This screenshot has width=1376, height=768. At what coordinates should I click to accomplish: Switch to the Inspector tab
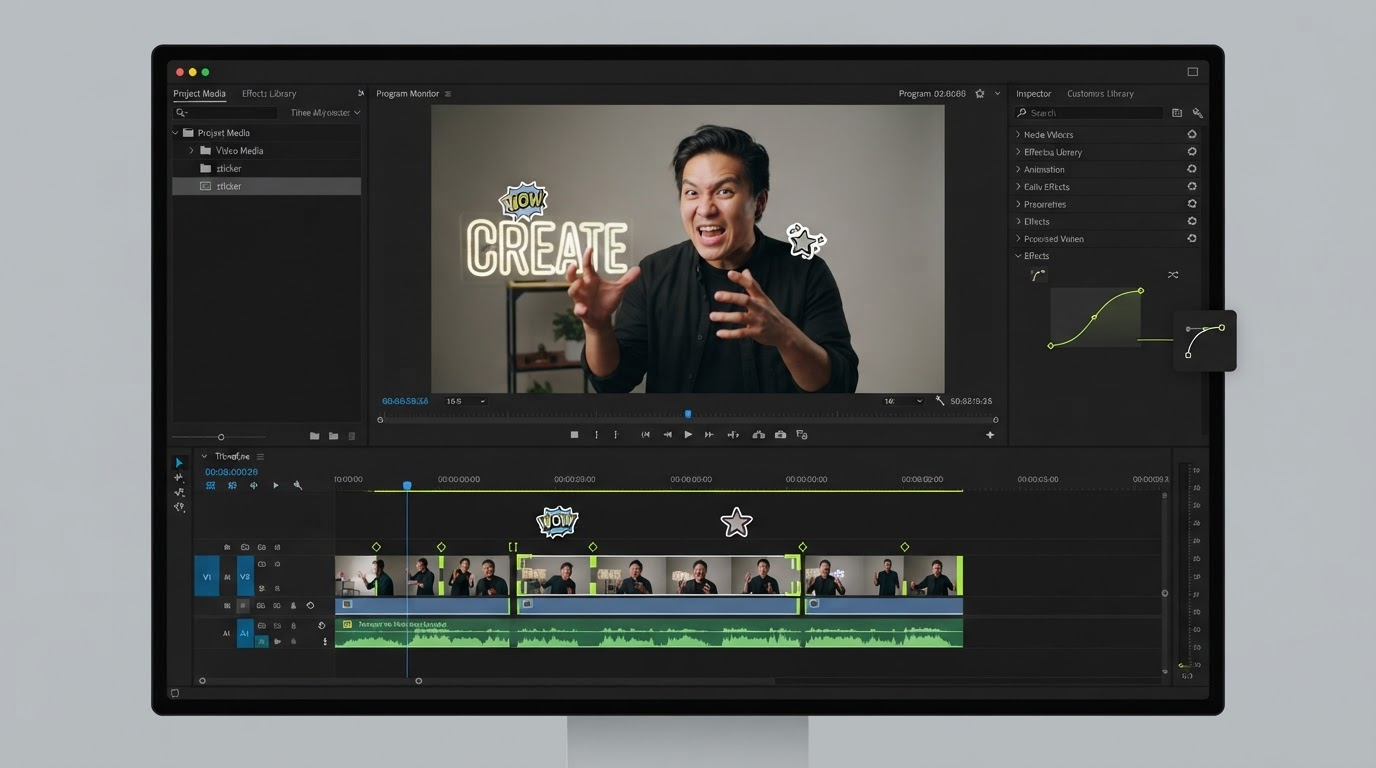coord(1034,94)
